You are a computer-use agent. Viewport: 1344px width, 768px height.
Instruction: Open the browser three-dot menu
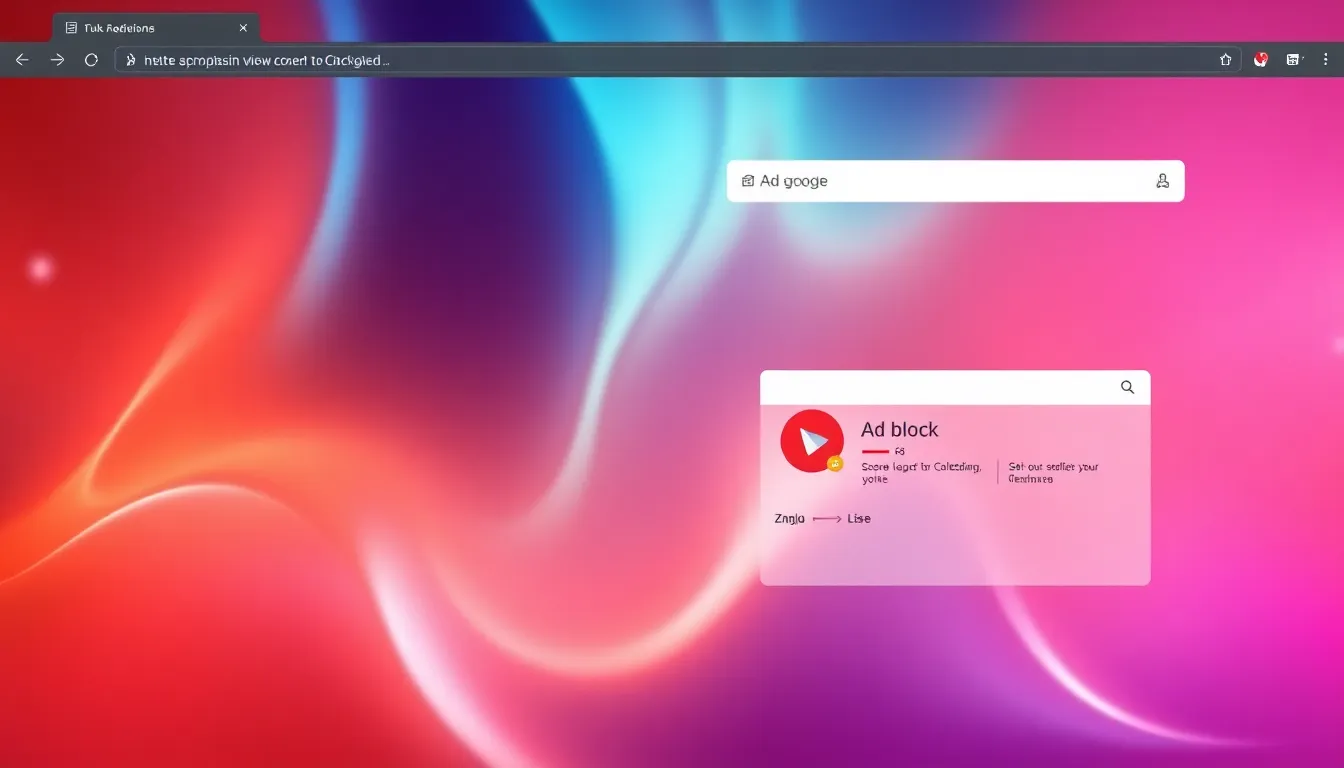pos(1326,60)
